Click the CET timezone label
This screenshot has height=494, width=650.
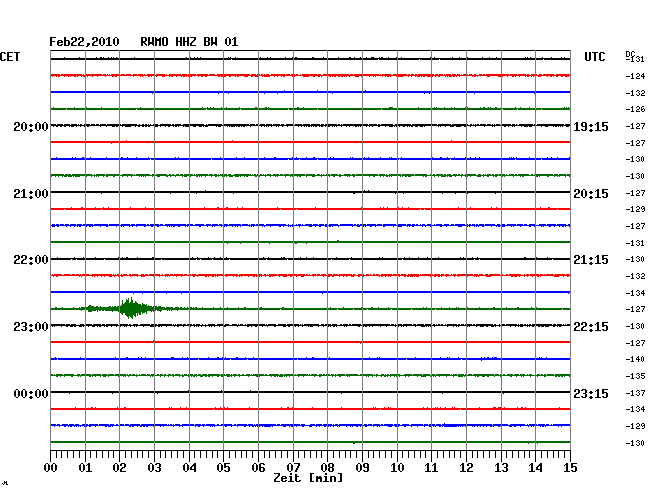coord(10,57)
